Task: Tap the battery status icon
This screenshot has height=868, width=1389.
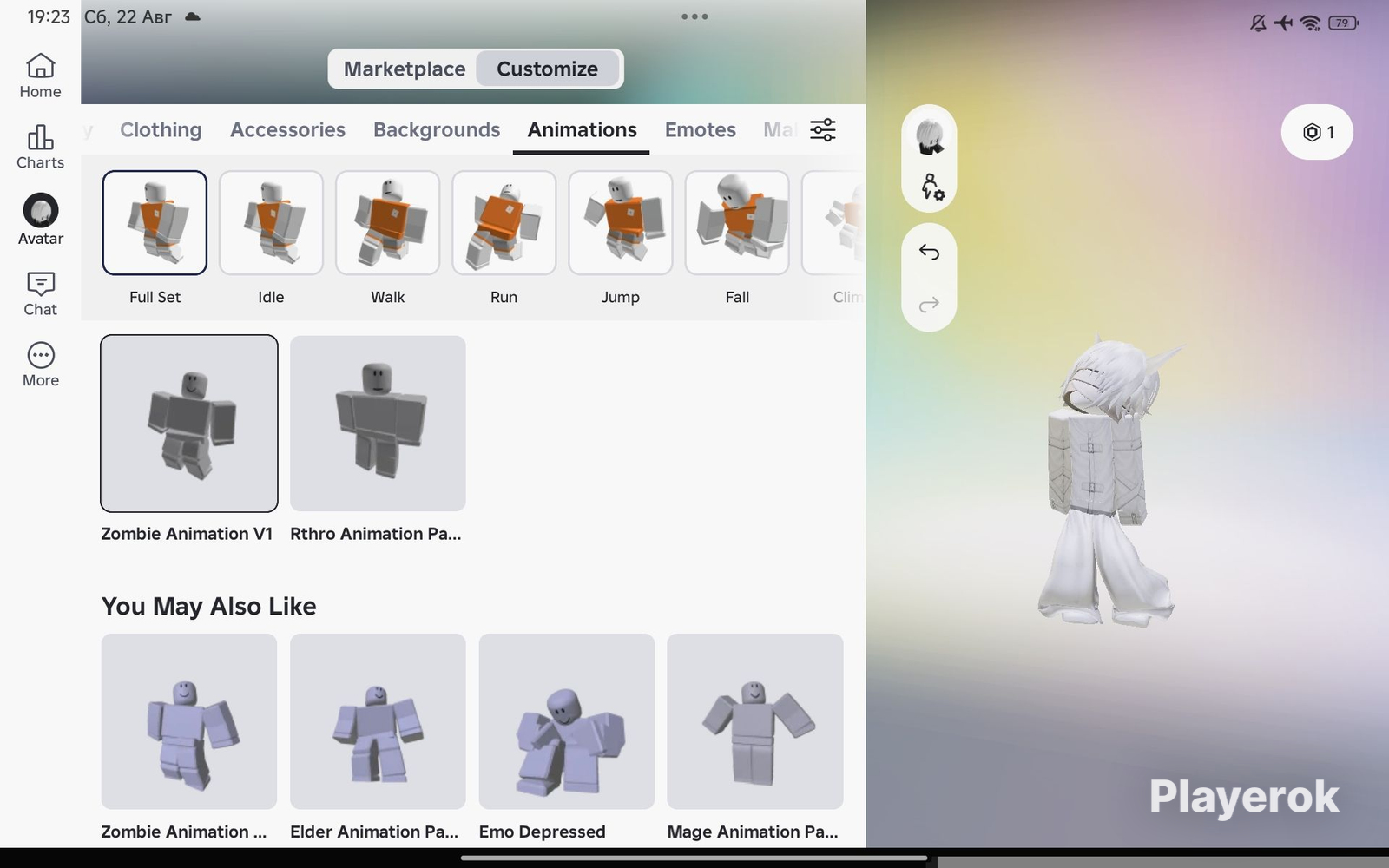Action: point(1344,23)
